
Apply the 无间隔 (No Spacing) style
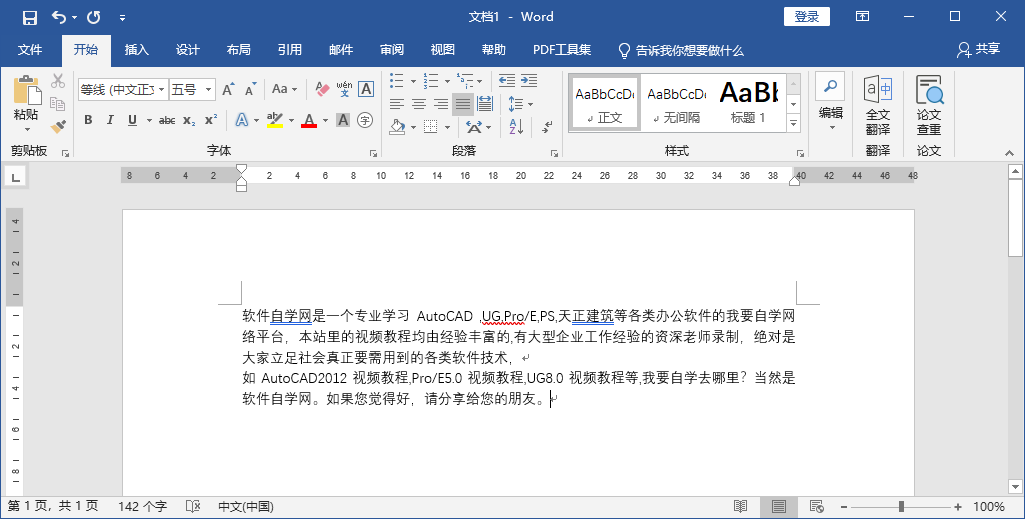(677, 104)
